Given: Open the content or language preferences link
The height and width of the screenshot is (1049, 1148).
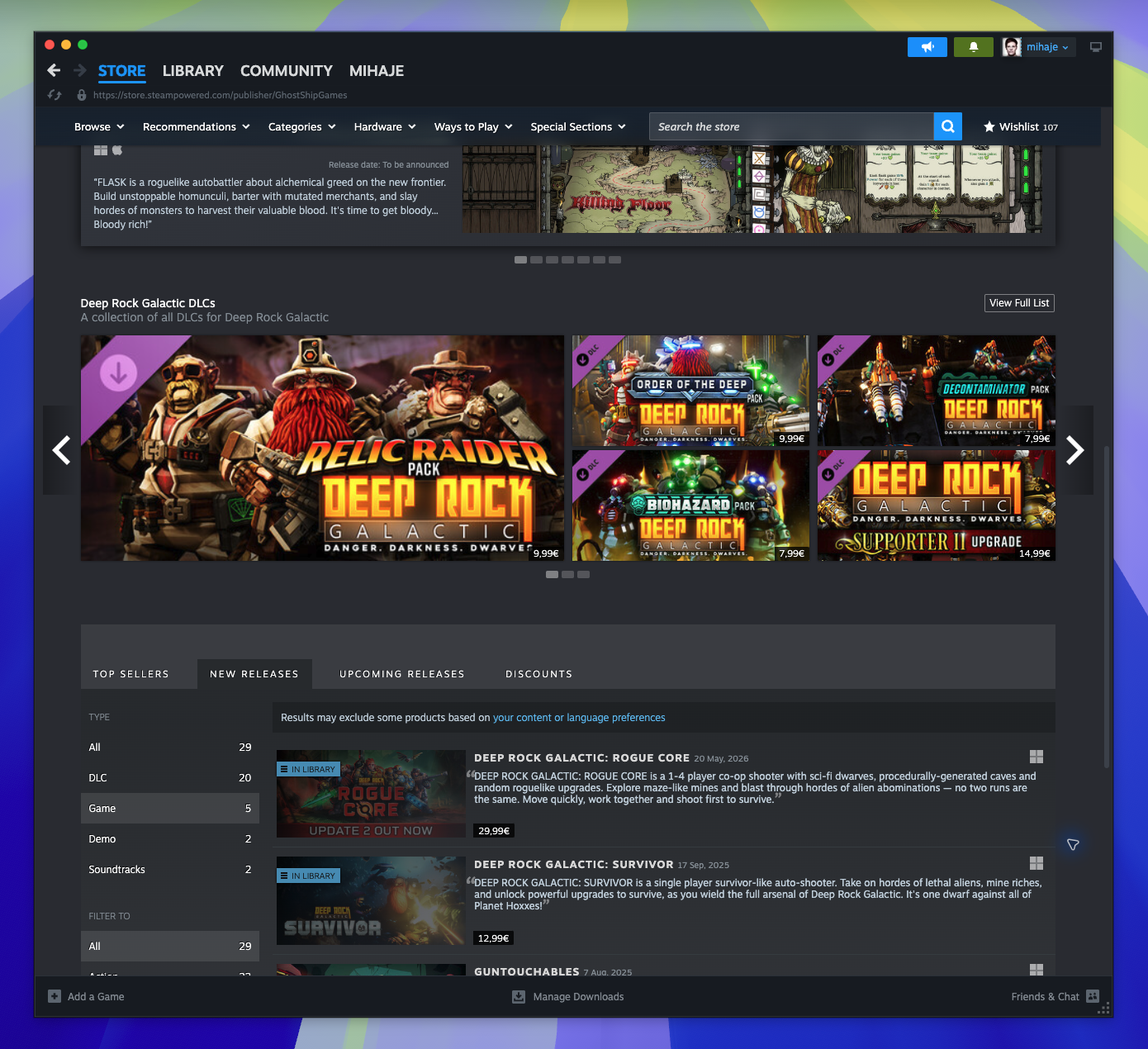Looking at the screenshot, I should (579, 718).
